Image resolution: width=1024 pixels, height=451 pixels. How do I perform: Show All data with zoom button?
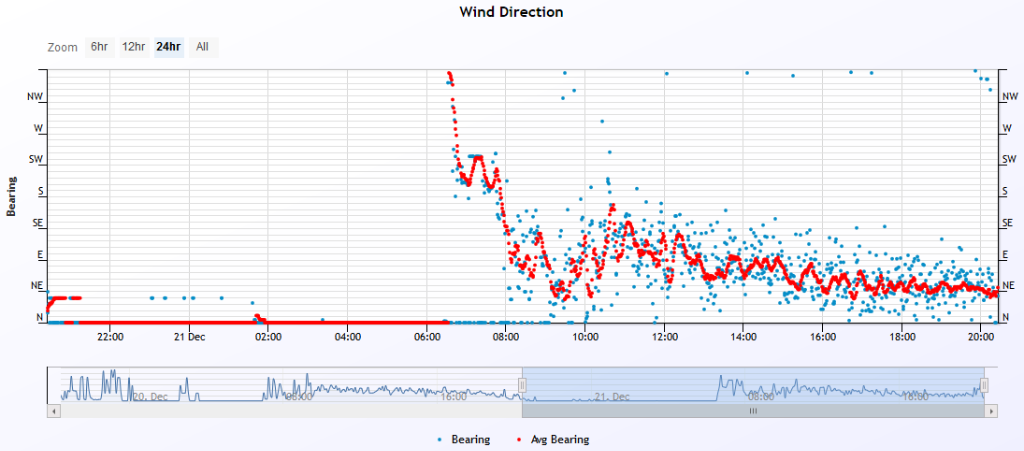click(x=203, y=47)
